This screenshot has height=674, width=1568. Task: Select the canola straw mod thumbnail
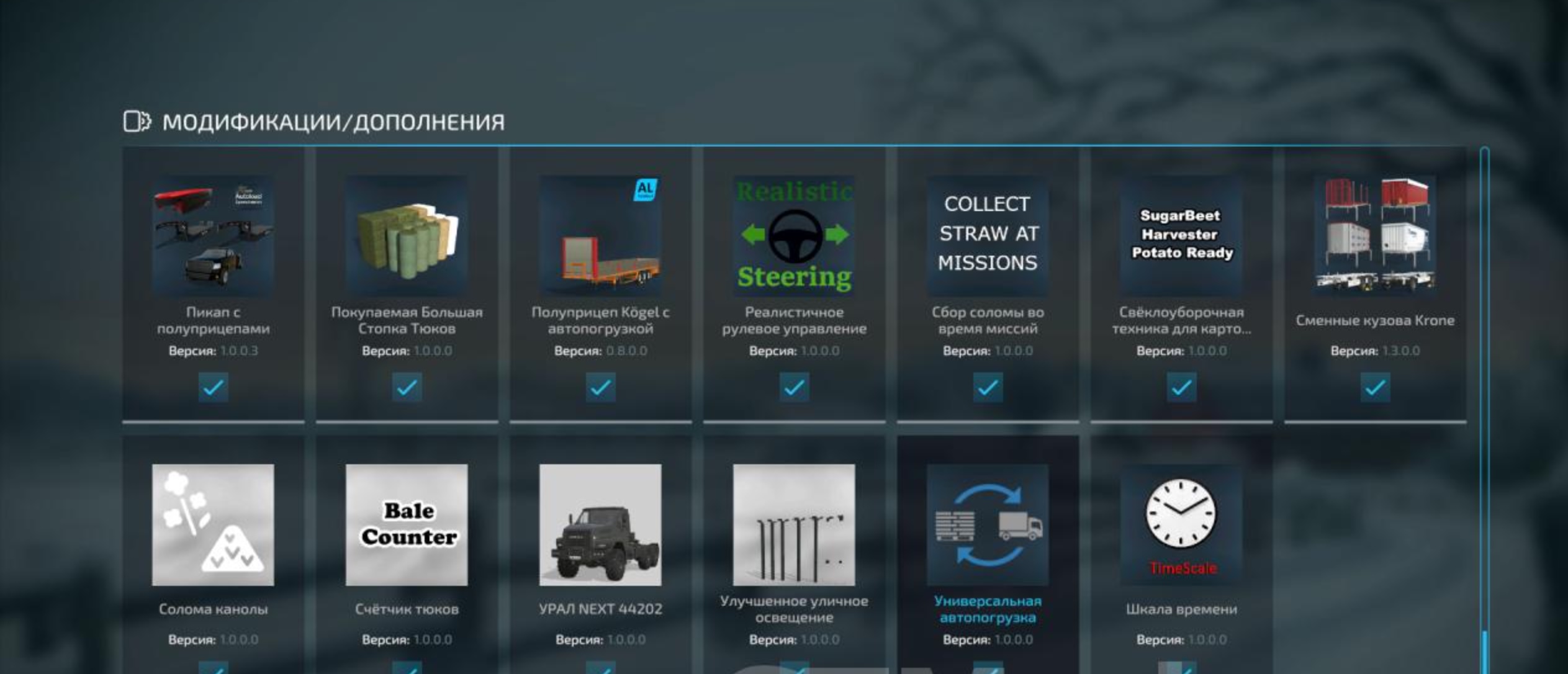[x=213, y=524]
